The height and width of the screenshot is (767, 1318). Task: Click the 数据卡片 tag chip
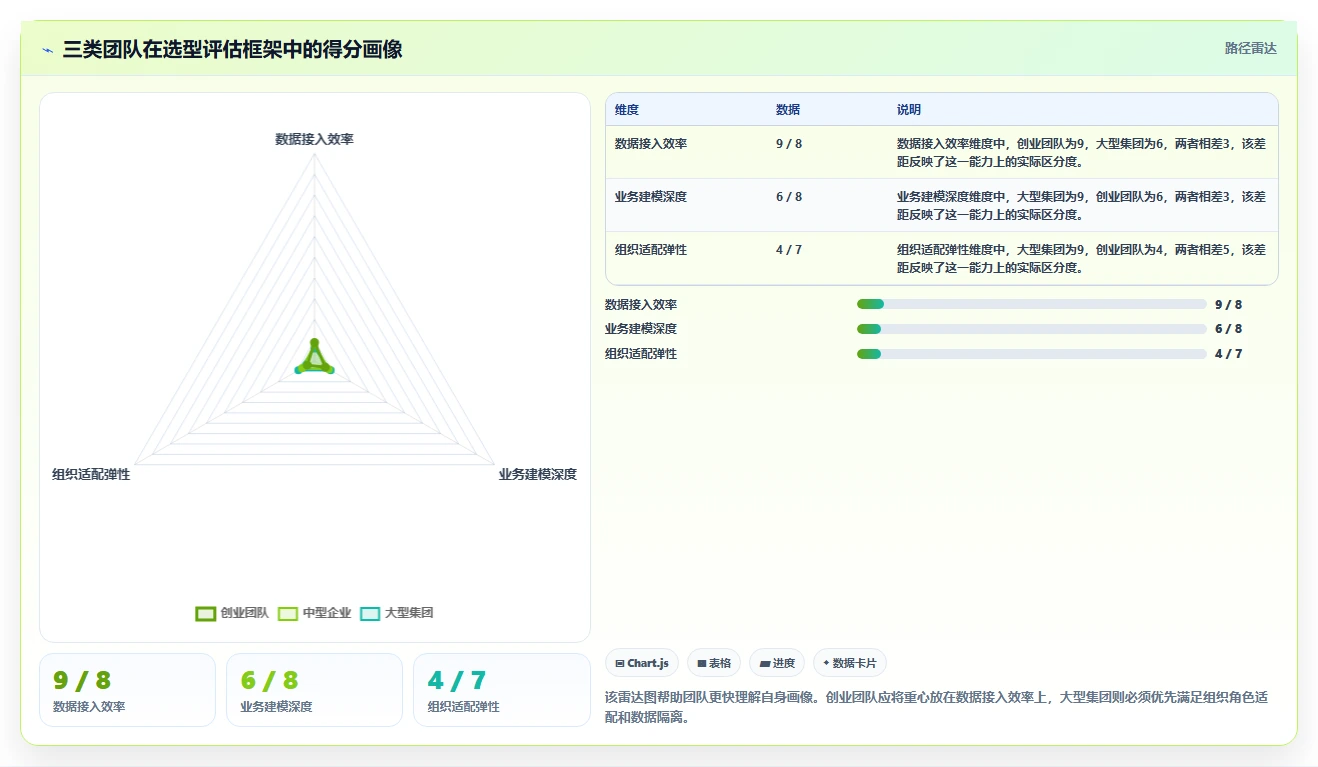point(849,663)
